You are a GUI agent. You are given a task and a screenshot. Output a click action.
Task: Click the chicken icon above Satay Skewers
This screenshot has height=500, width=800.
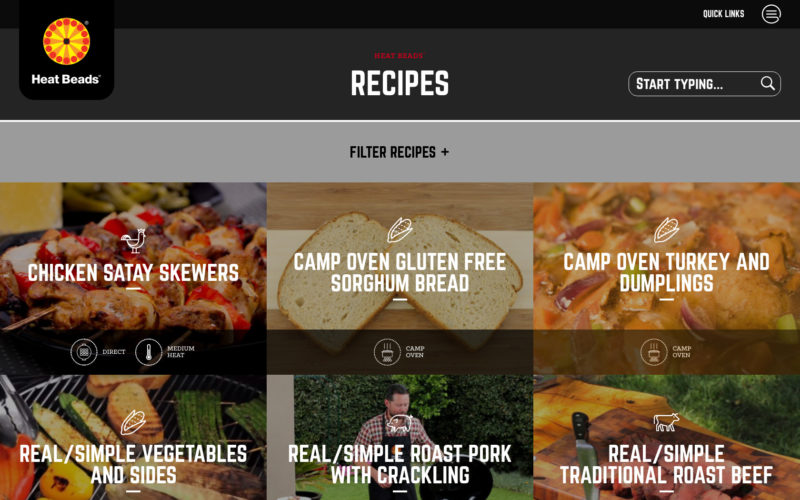pyautogui.click(x=134, y=241)
